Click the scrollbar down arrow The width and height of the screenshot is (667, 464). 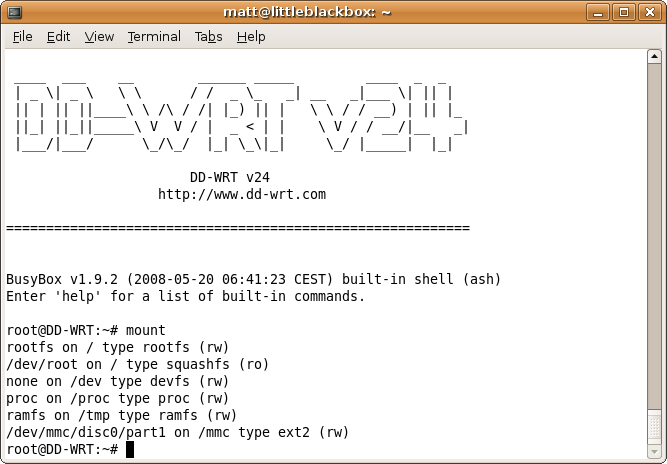(654, 450)
